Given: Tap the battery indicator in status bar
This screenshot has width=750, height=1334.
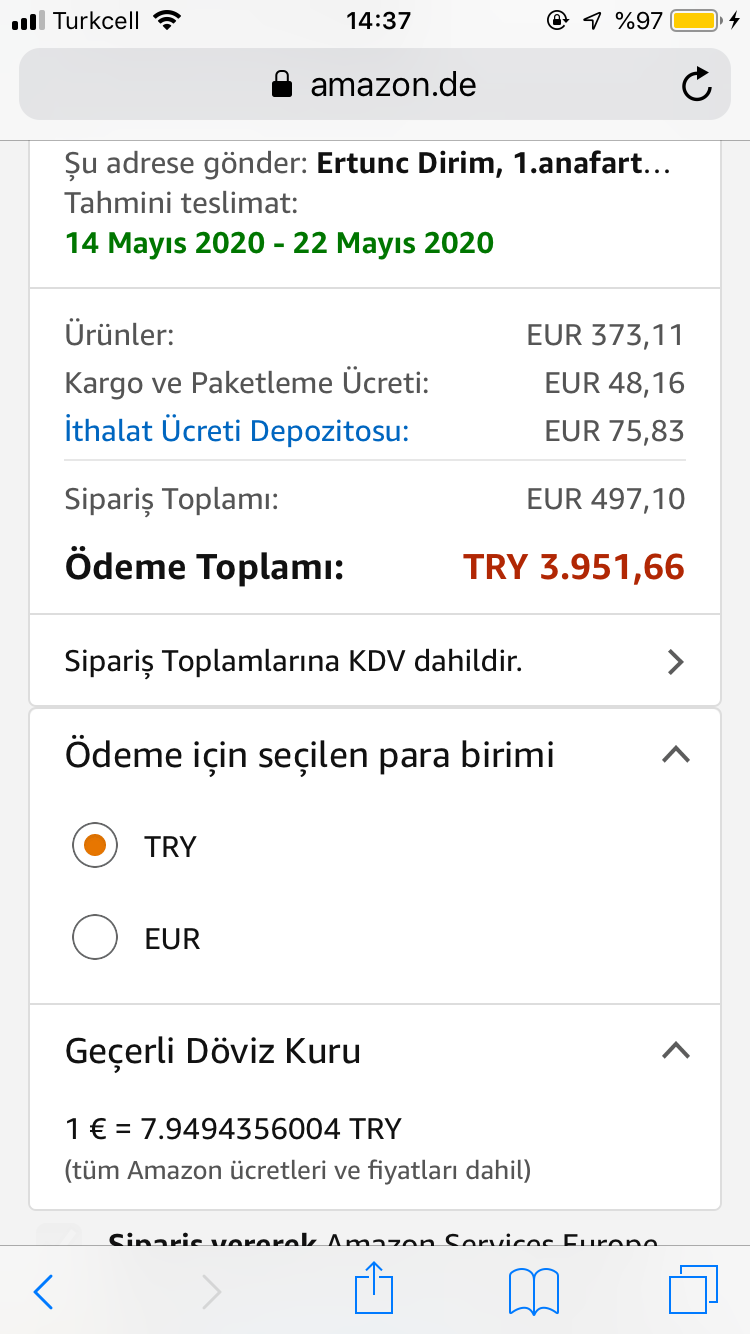Looking at the screenshot, I should (694, 20).
